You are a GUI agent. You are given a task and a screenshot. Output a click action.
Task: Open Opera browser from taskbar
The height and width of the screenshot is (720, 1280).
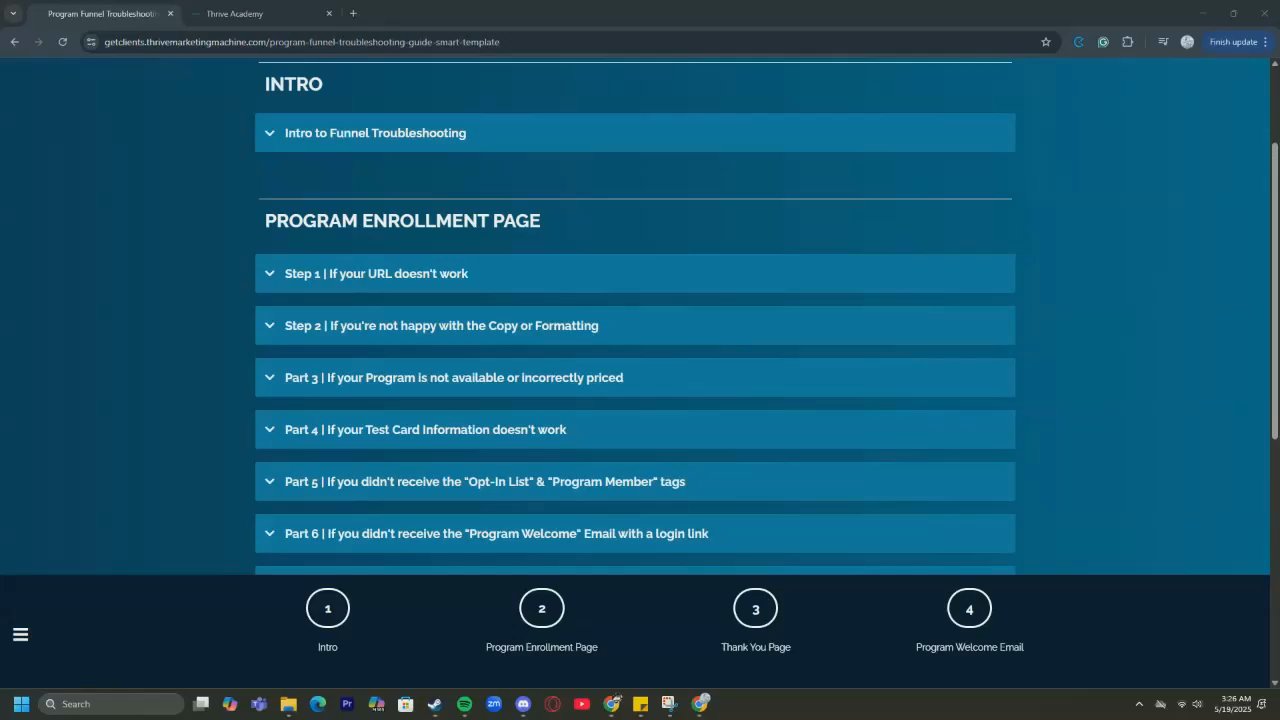click(x=552, y=704)
